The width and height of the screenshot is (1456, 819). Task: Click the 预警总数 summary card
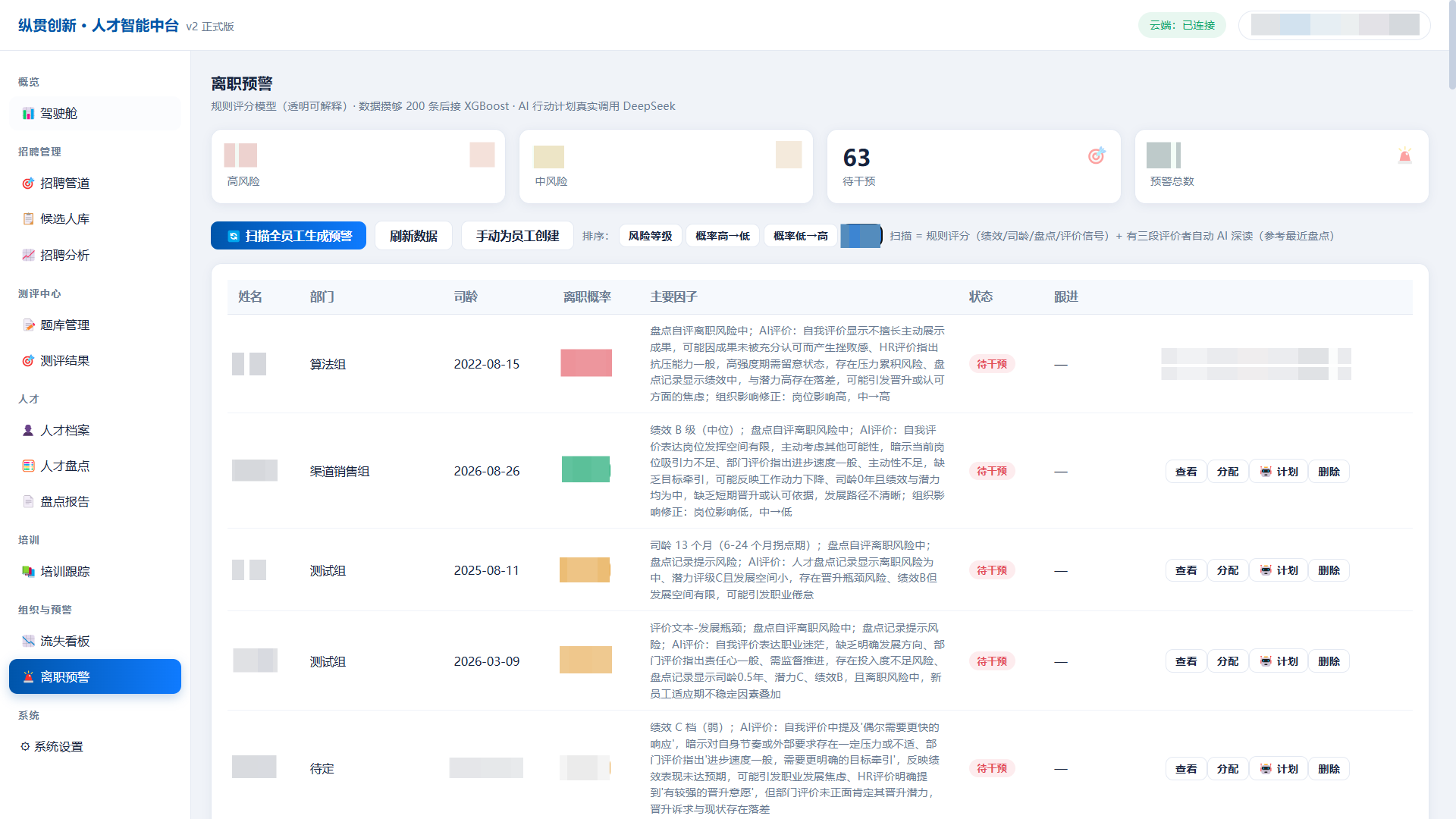pos(1282,166)
